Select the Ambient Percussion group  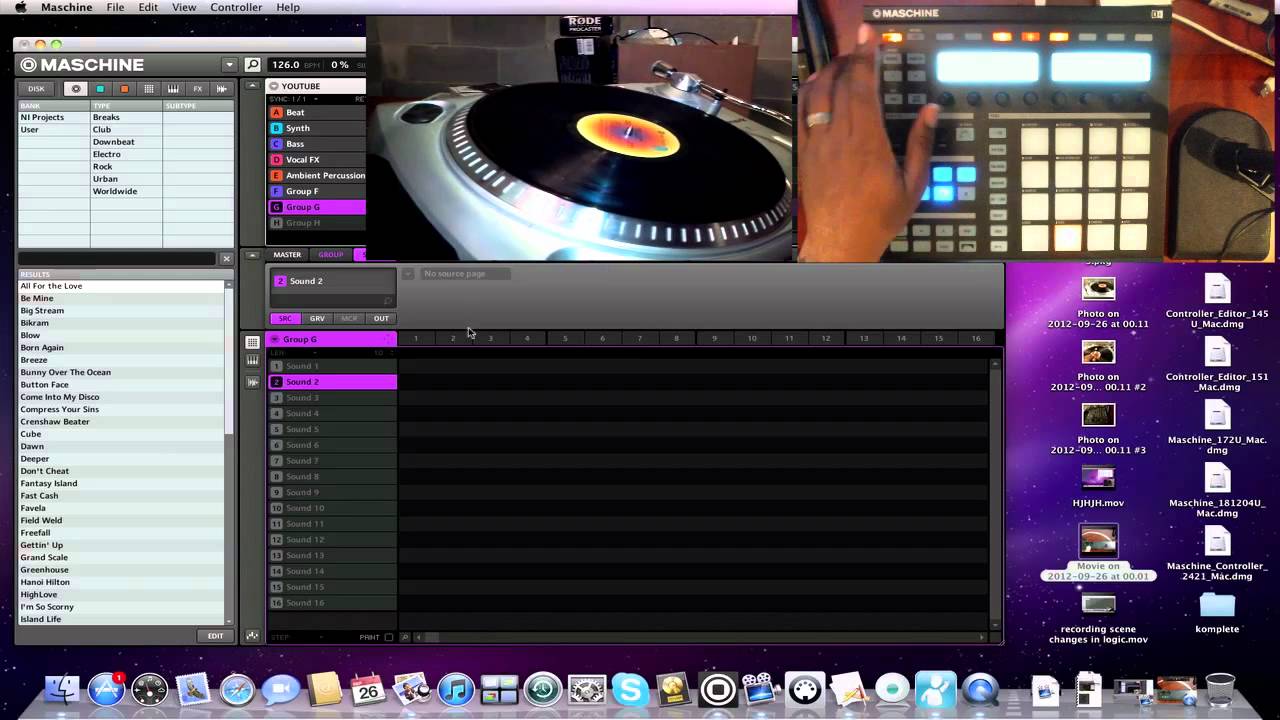[x=318, y=175]
